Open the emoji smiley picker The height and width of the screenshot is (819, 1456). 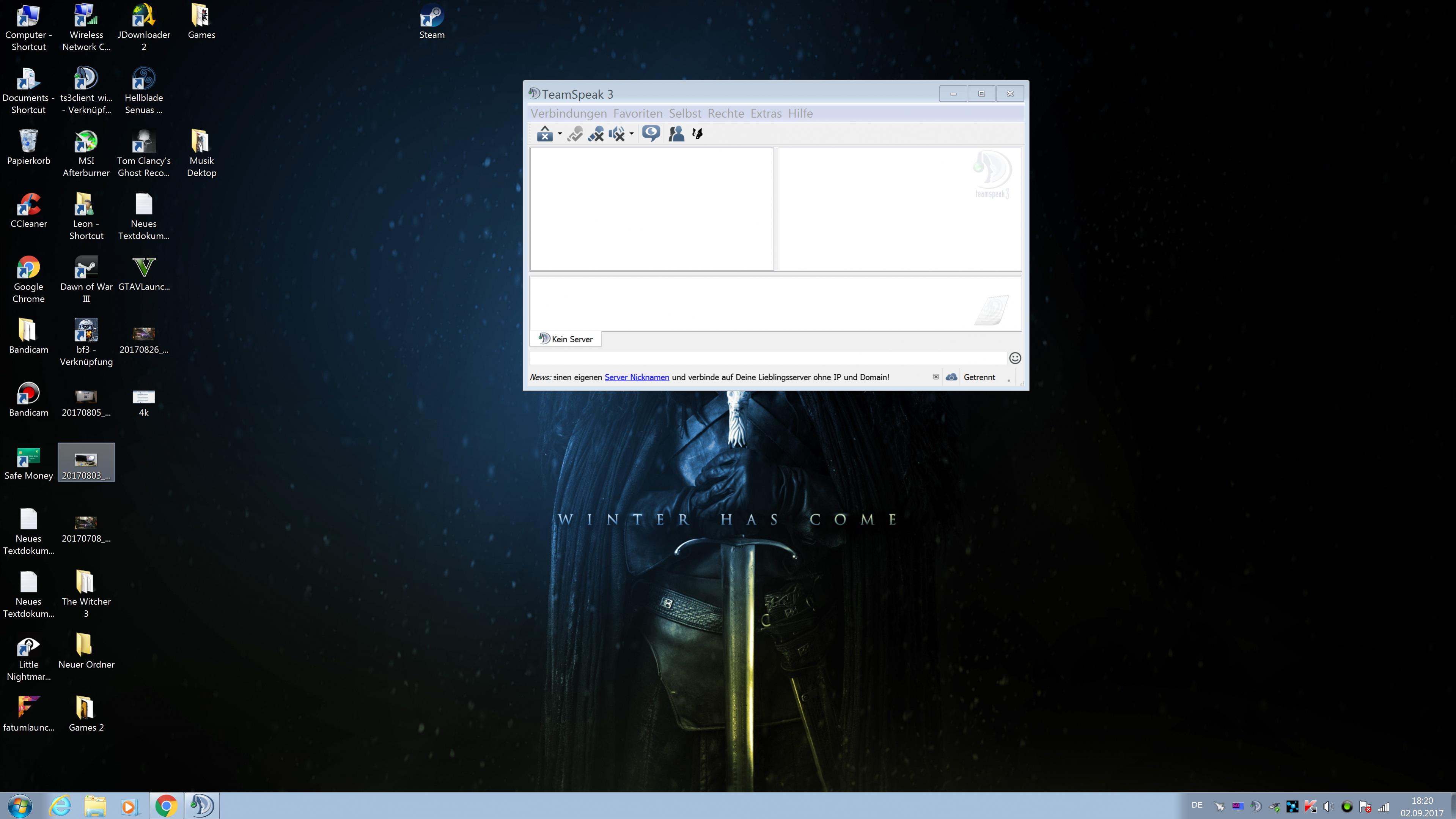click(1015, 358)
